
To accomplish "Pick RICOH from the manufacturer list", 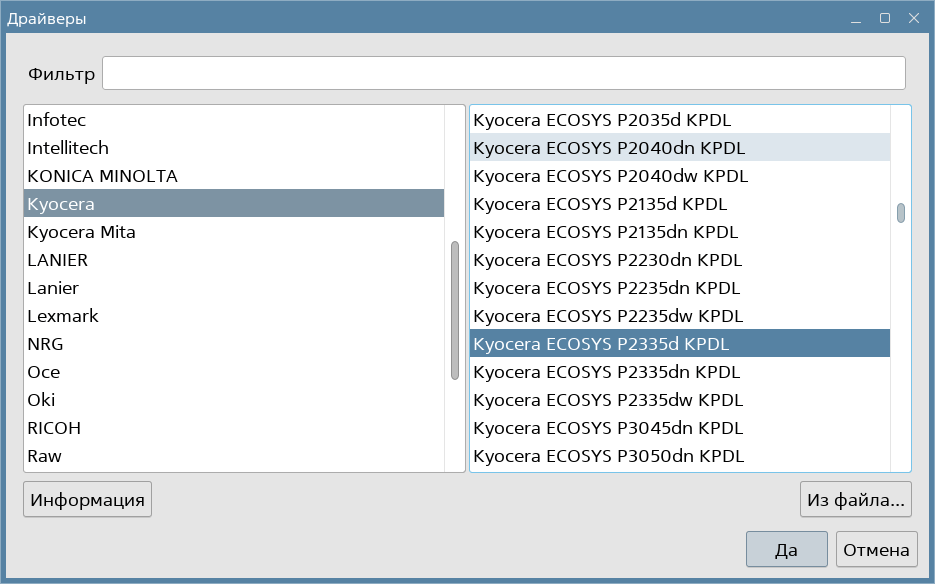I will pyautogui.click(x=54, y=428).
